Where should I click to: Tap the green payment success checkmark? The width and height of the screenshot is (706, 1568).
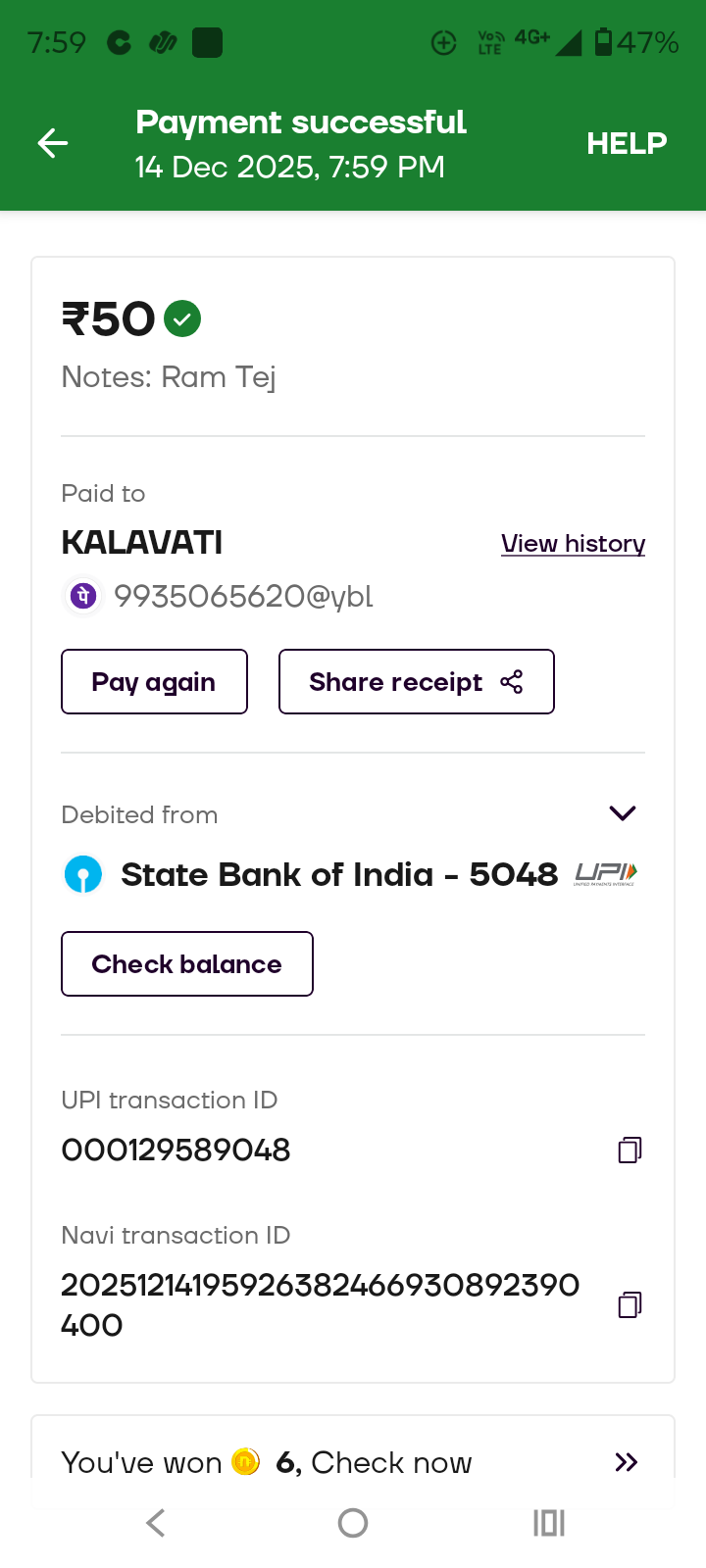pyautogui.click(x=182, y=318)
